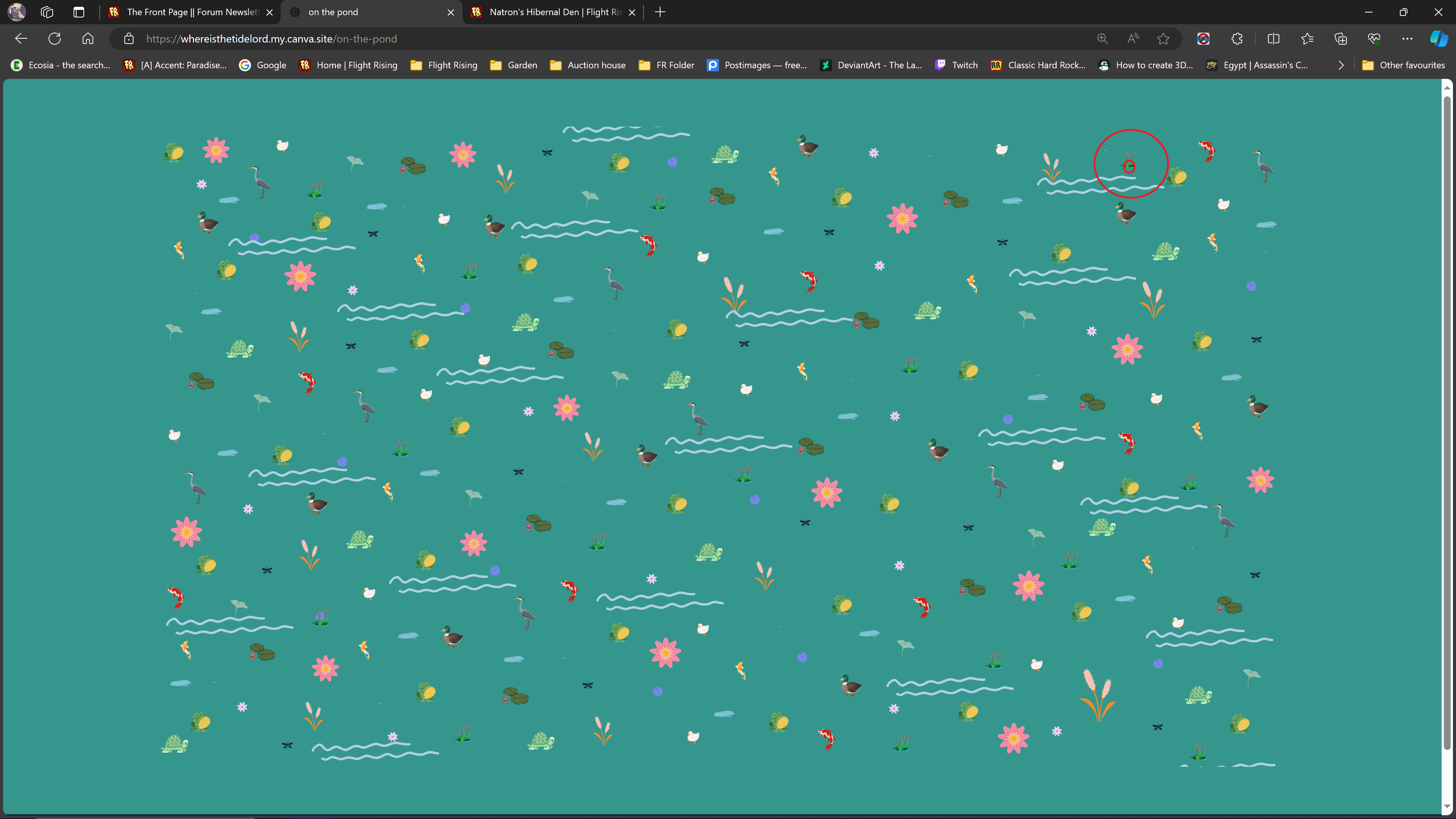Open DeviantArt bookmark
Screen dimensions: 1456x819
coord(871,65)
